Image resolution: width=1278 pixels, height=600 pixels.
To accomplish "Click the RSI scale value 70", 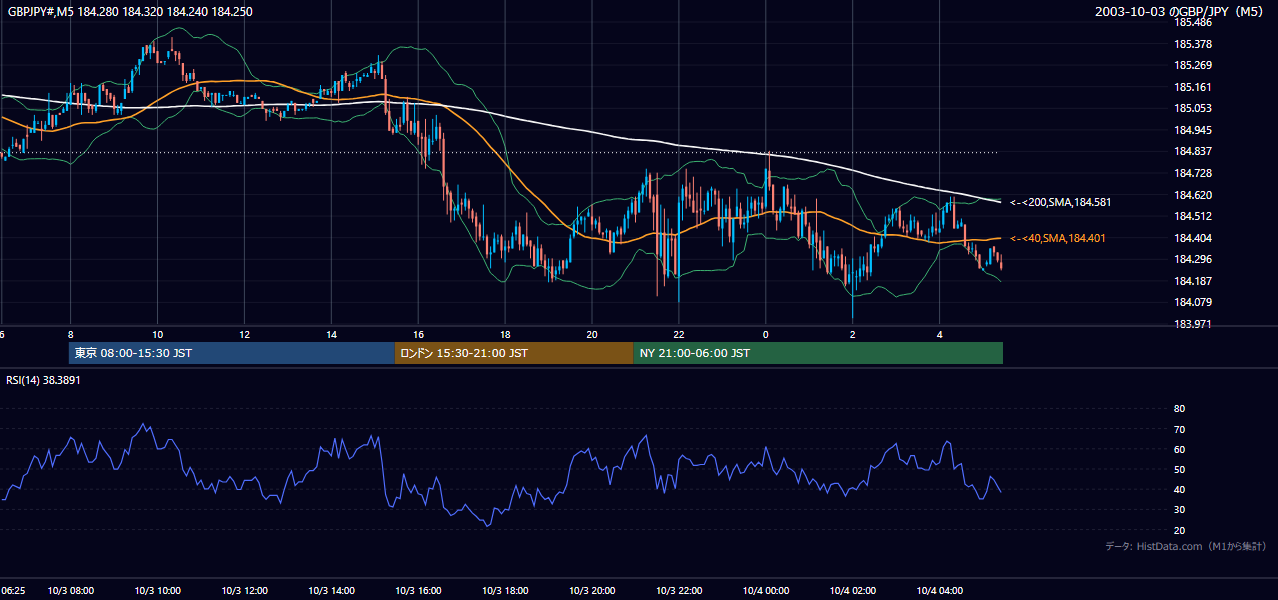I will pyautogui.click(x=1180, y=429).
